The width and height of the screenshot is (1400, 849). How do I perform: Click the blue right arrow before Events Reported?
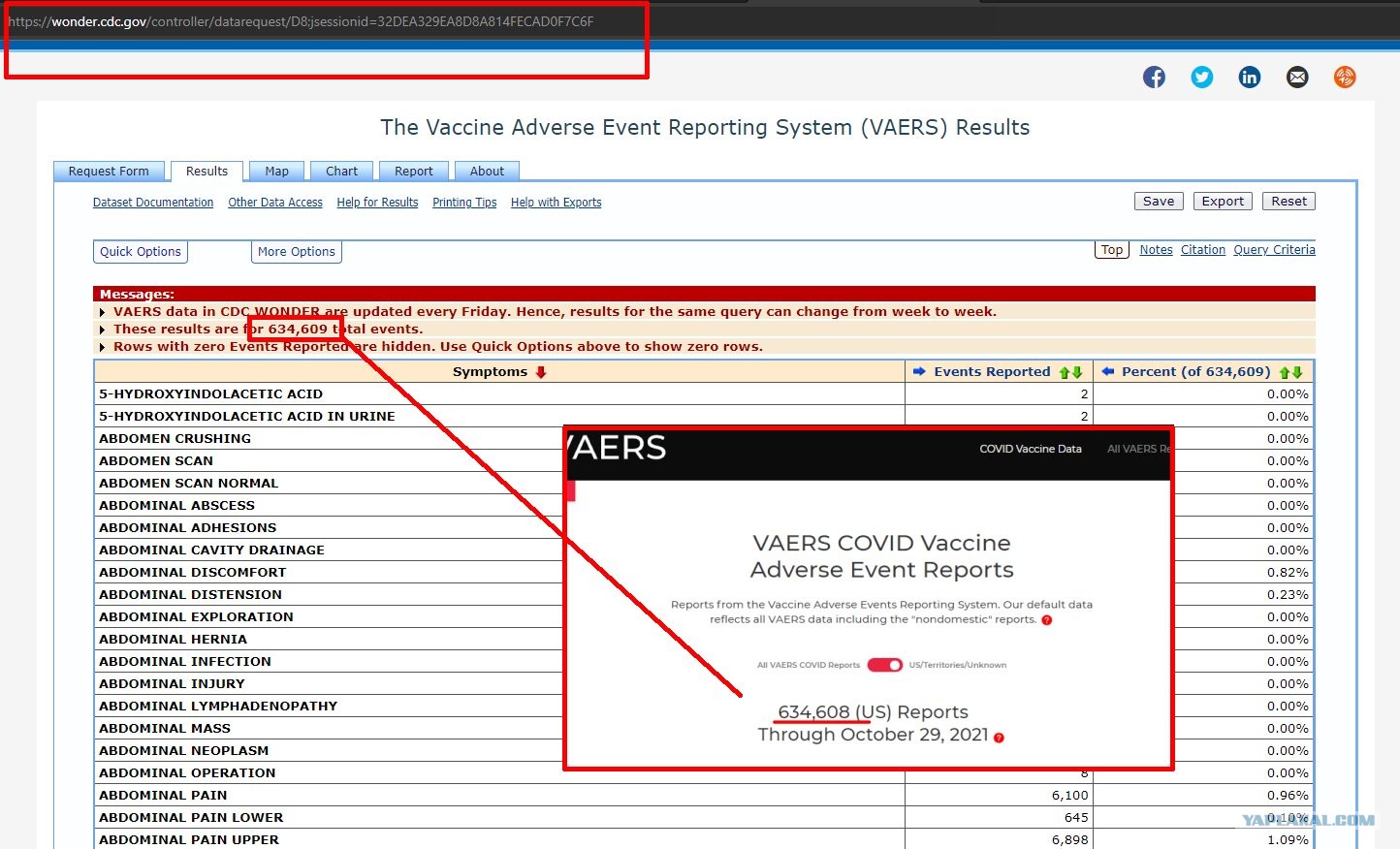pyautogui.click(x=919, y=371)
